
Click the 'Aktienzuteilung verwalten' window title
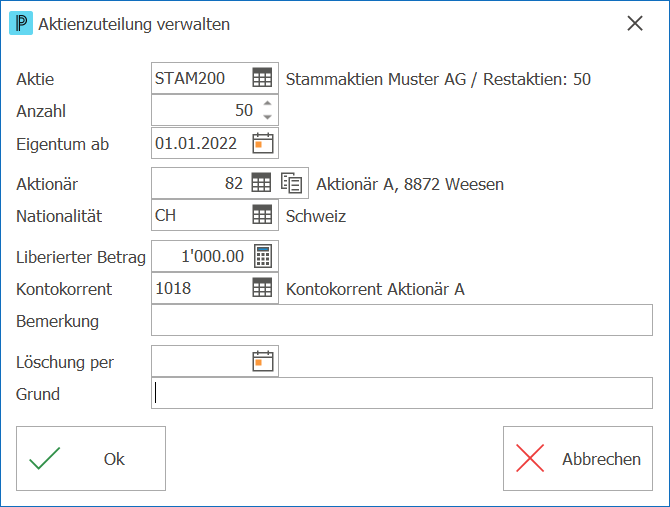tap(134, 24)
